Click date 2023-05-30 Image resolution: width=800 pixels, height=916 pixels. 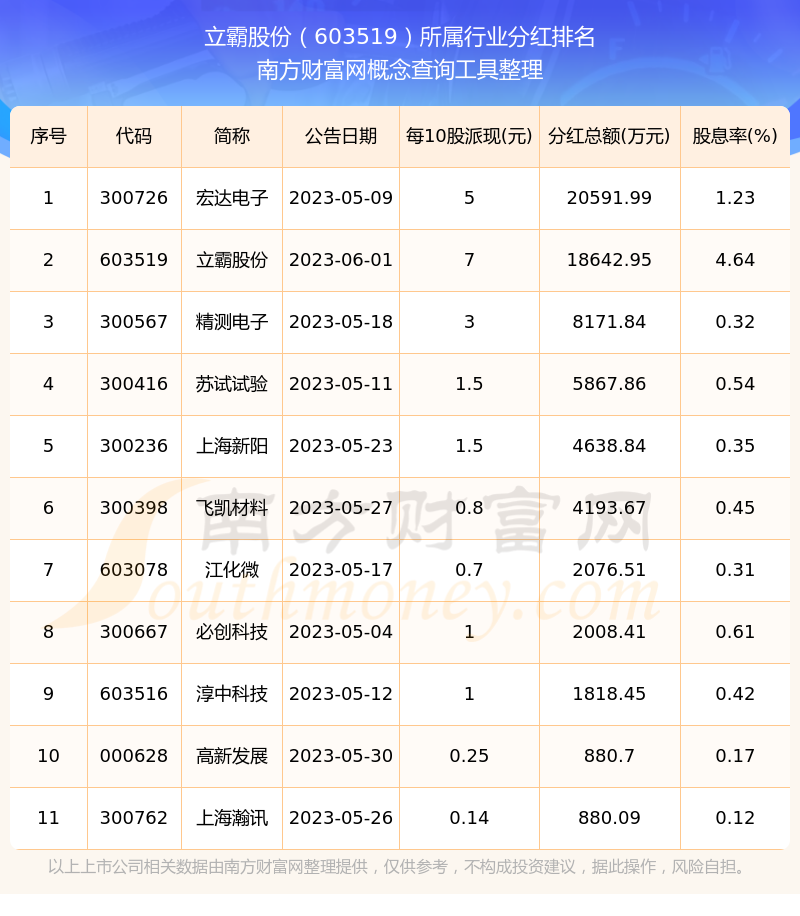click(x=341, y=755)
